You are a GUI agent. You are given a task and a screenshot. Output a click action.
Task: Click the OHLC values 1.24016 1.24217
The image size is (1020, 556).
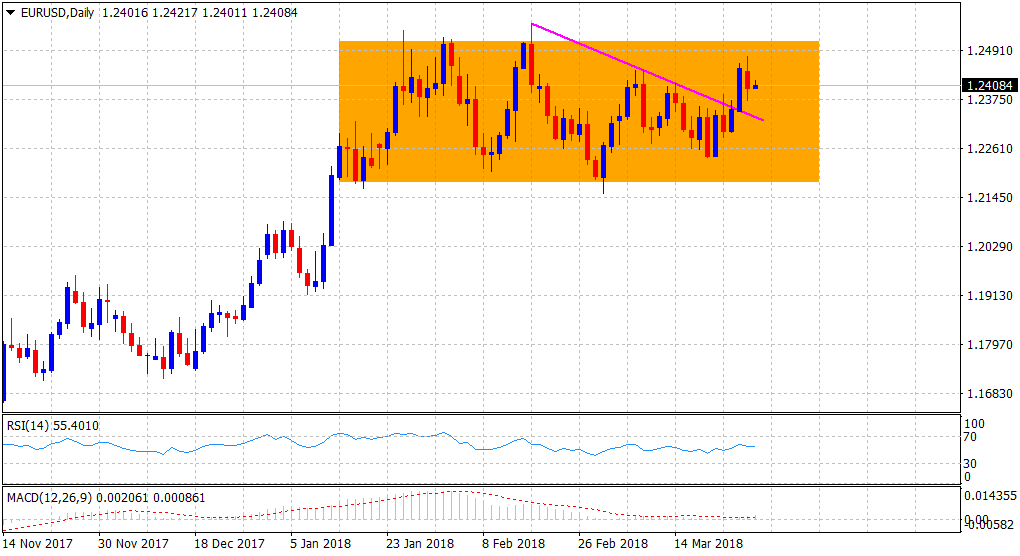150,12
